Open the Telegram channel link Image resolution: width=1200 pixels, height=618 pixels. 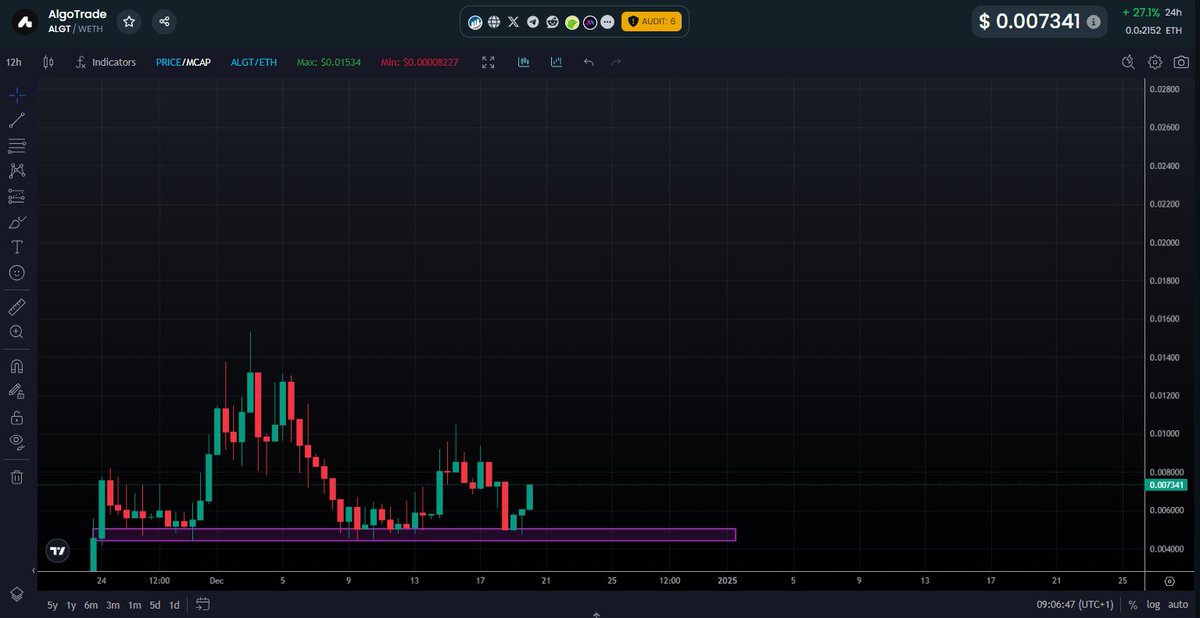533,21
